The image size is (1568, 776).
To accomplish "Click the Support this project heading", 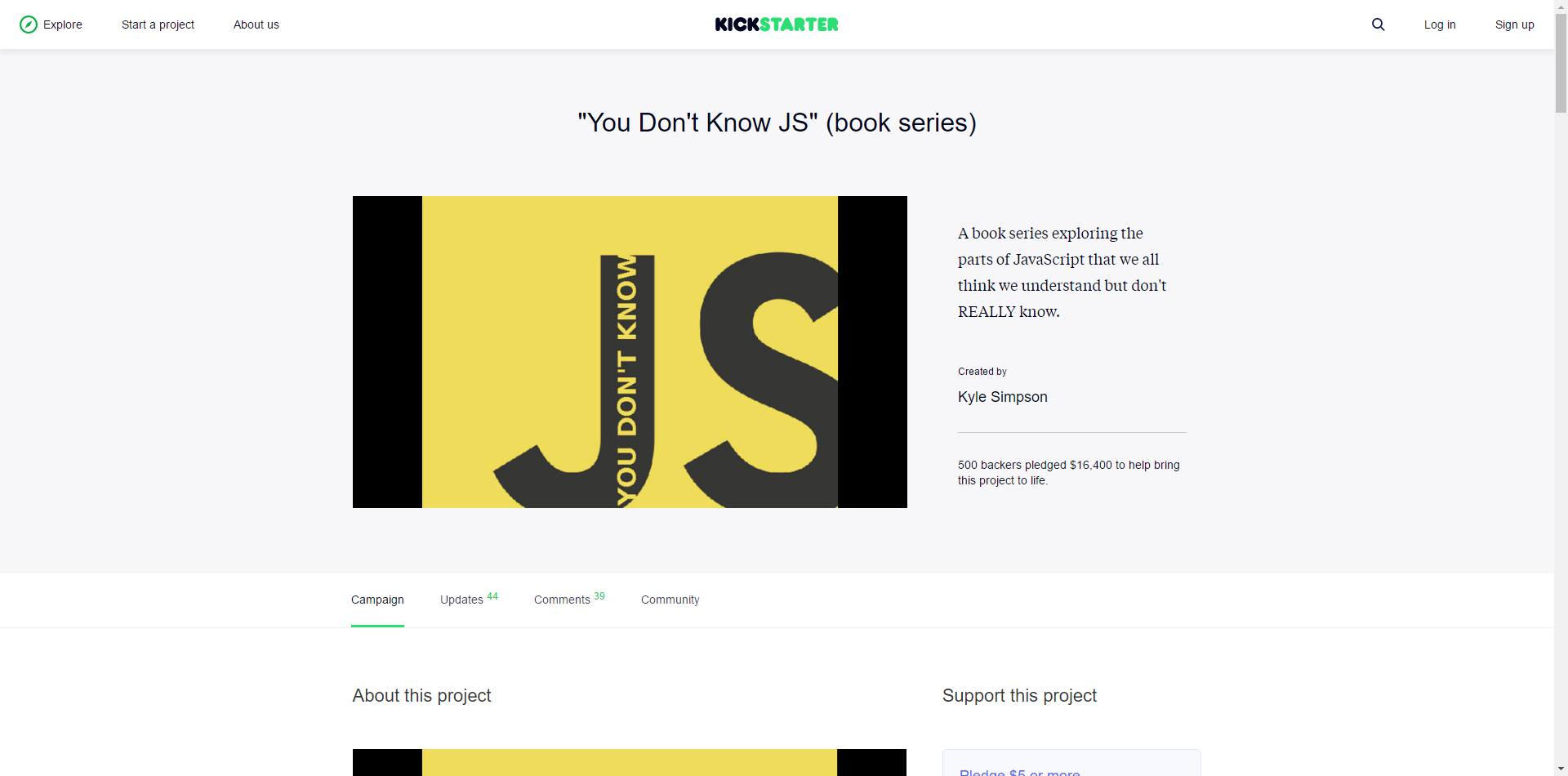I will (1019, 696).
